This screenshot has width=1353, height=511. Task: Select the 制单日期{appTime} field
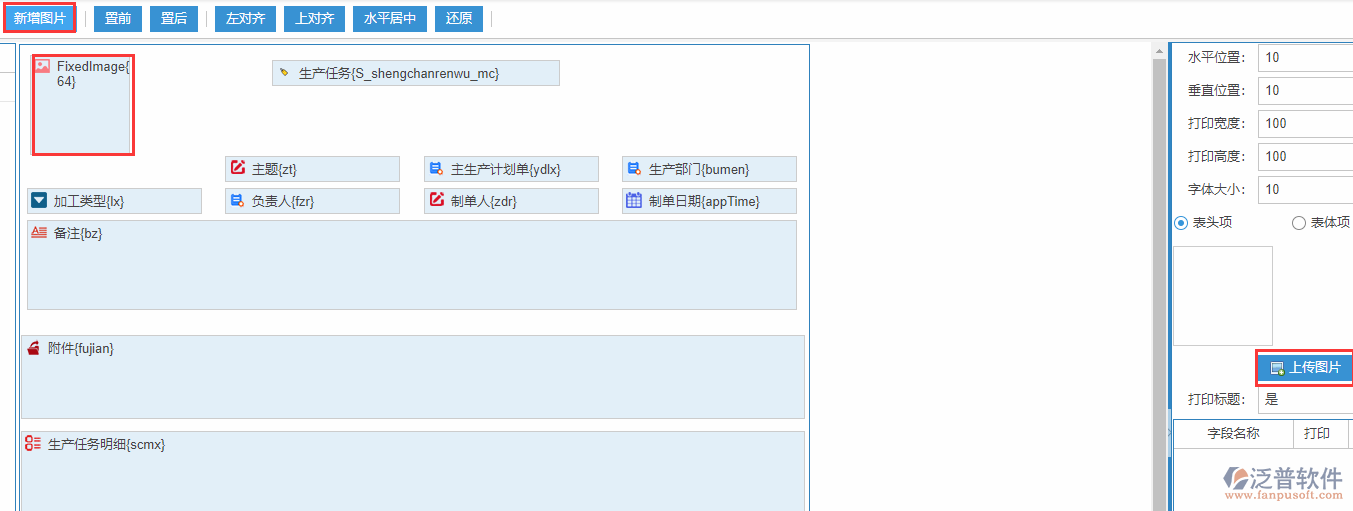[709, 201]
